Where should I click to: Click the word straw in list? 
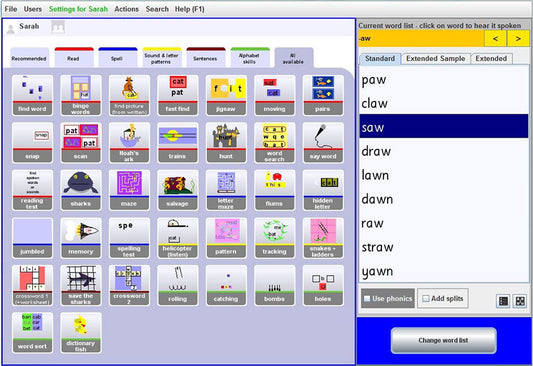point(444,247)
